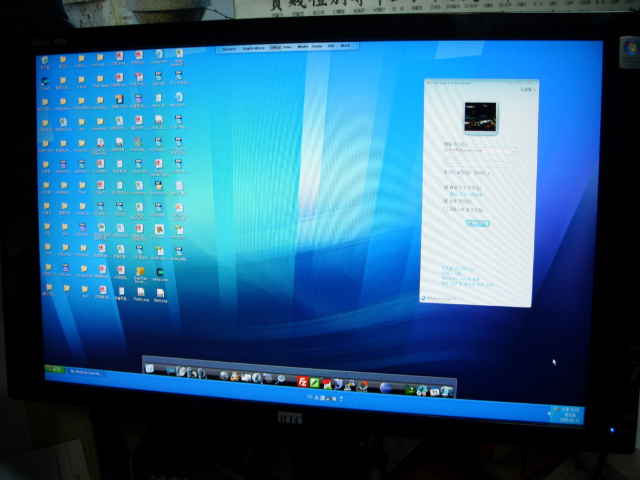The image size is (640, 480).
Task: Expand the e-mail address dropdown in Messenger
Action: (514, 151)
